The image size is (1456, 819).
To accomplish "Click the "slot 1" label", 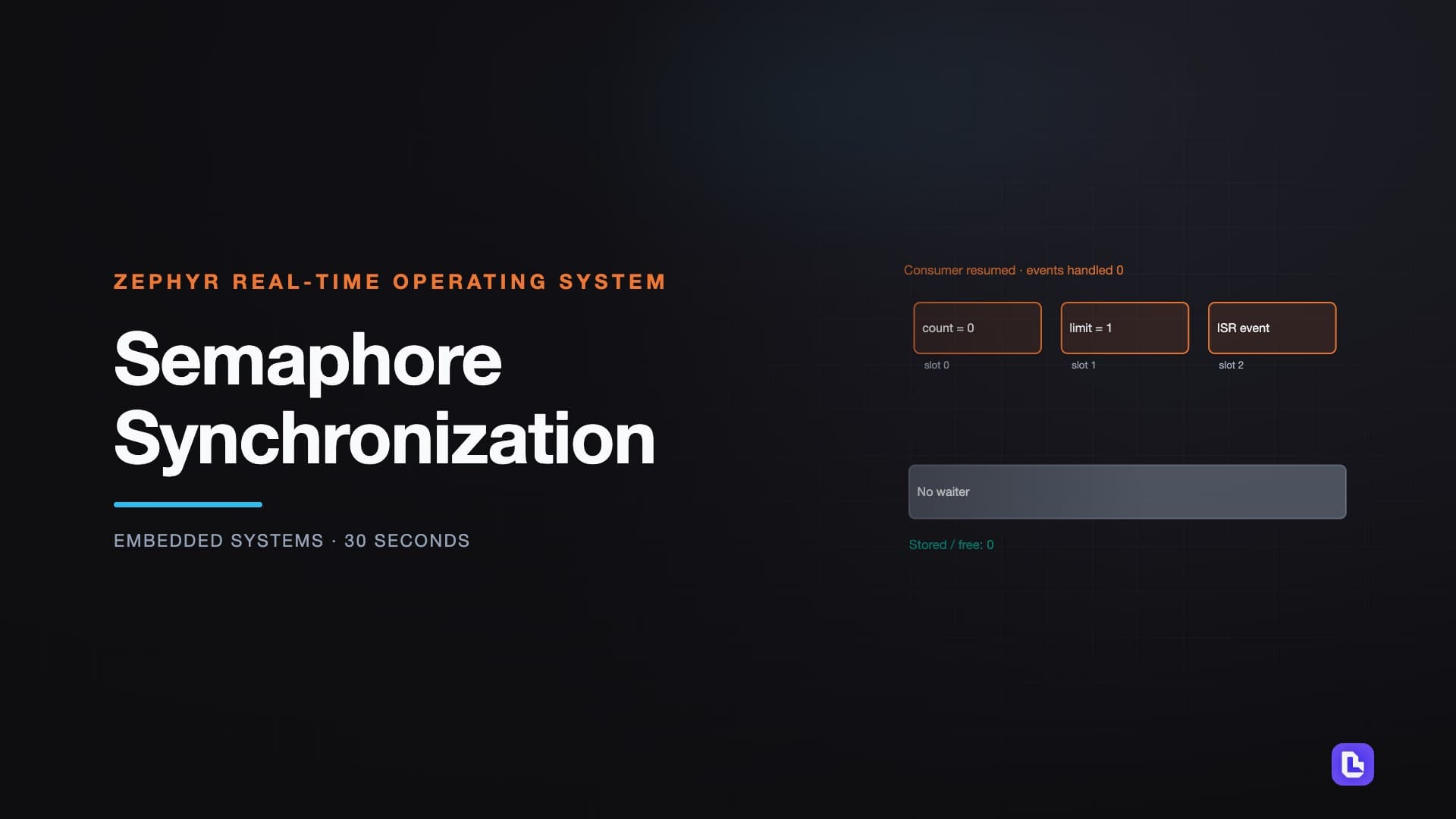I will tap(1083, 365).
